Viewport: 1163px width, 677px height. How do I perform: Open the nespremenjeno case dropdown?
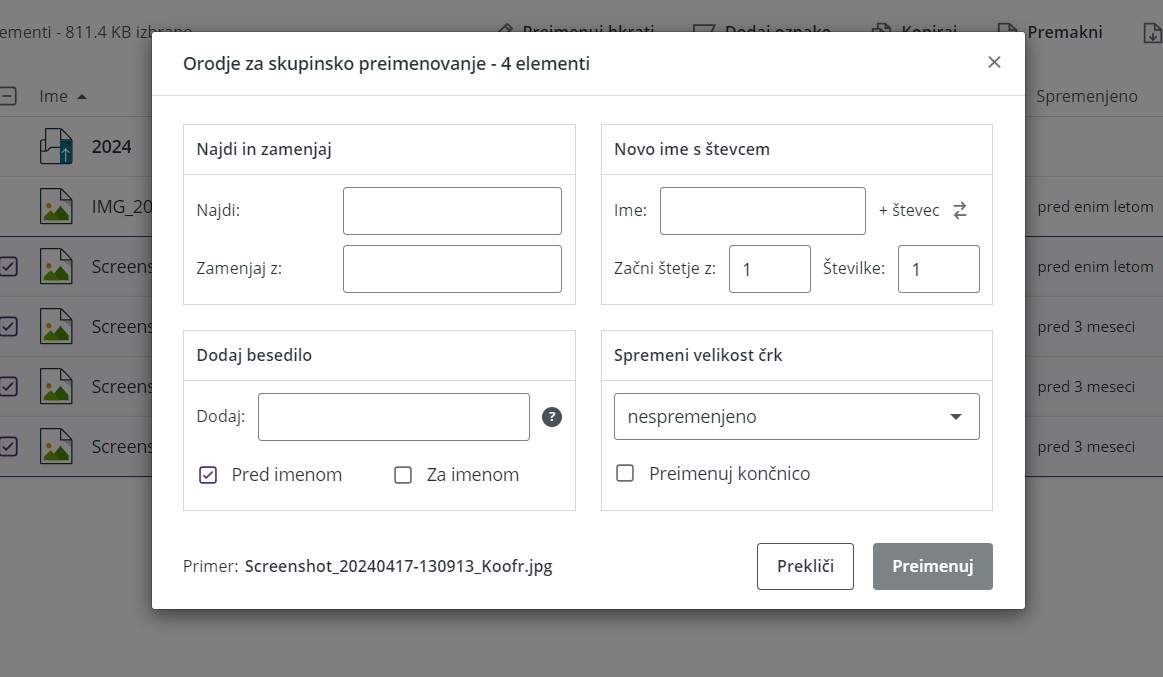(797, 417)
